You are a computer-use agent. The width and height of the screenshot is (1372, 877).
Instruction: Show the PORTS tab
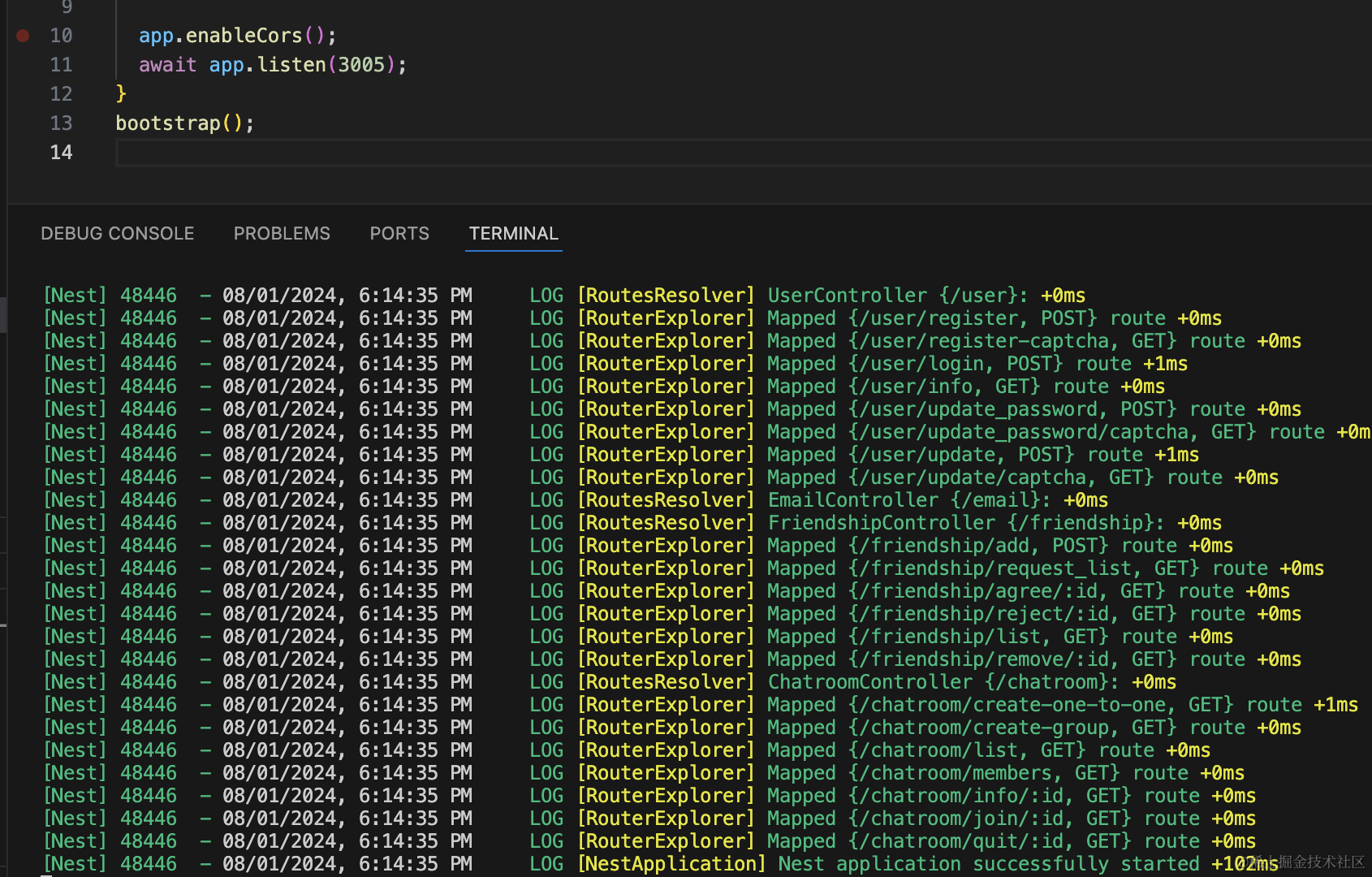(x=399, y=234)
